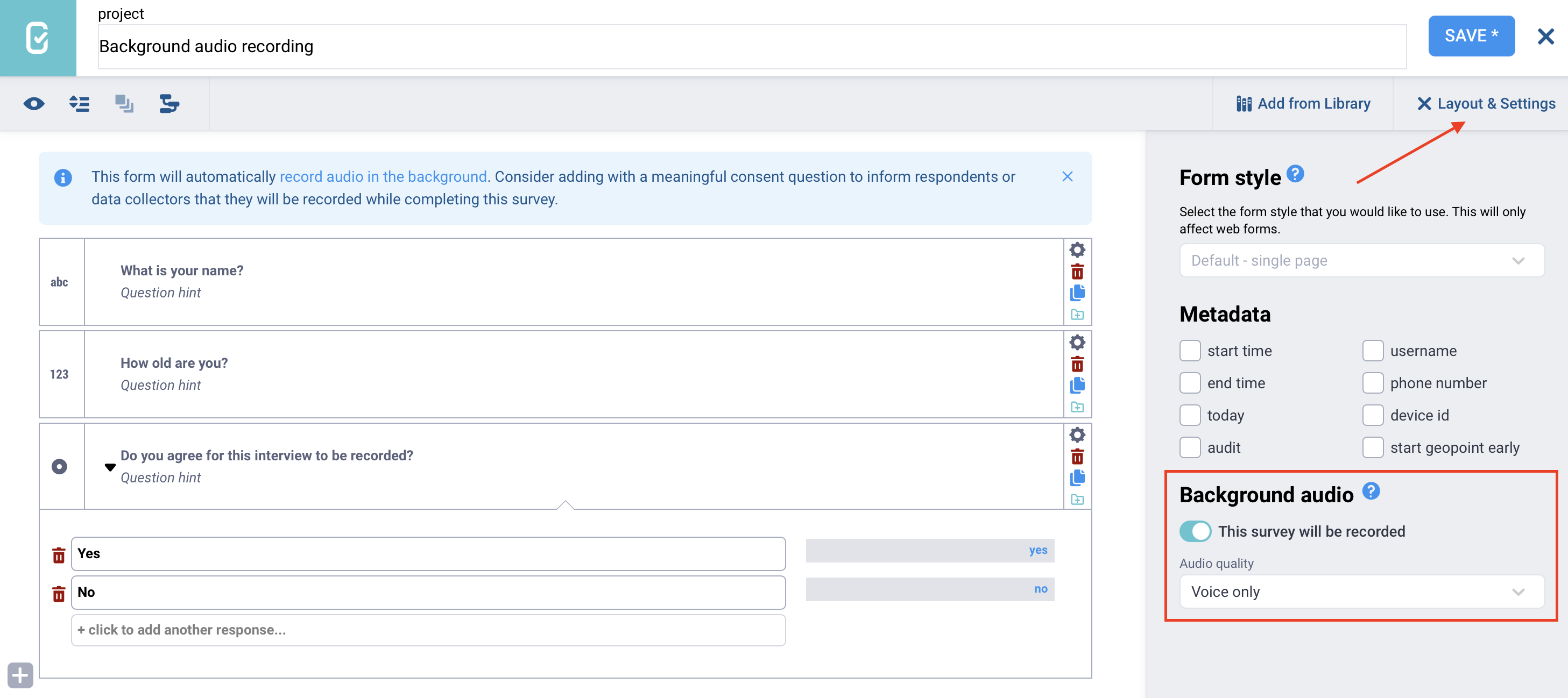This screenshot has width=1568, height=698.
Task: Edit the 'No' response label field
Action: [x=428, y=592]
